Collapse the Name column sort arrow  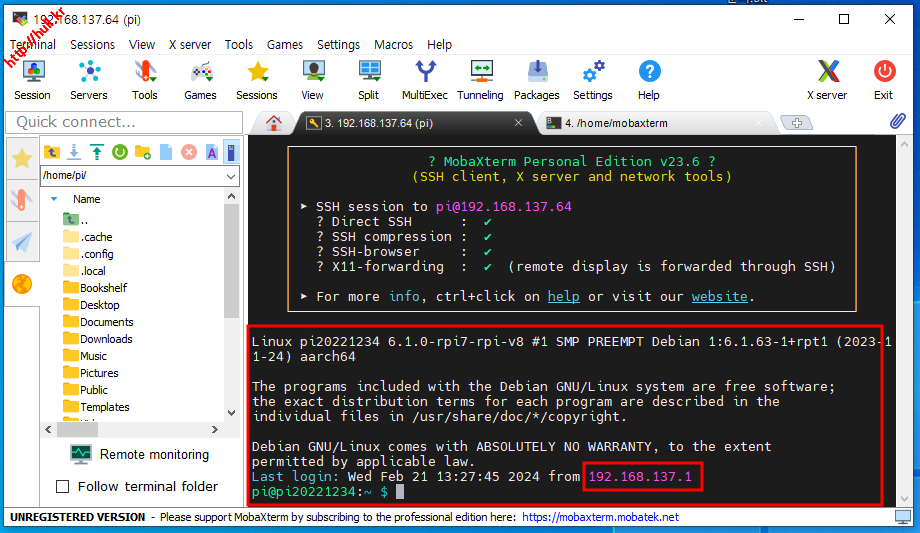(54, 199)
